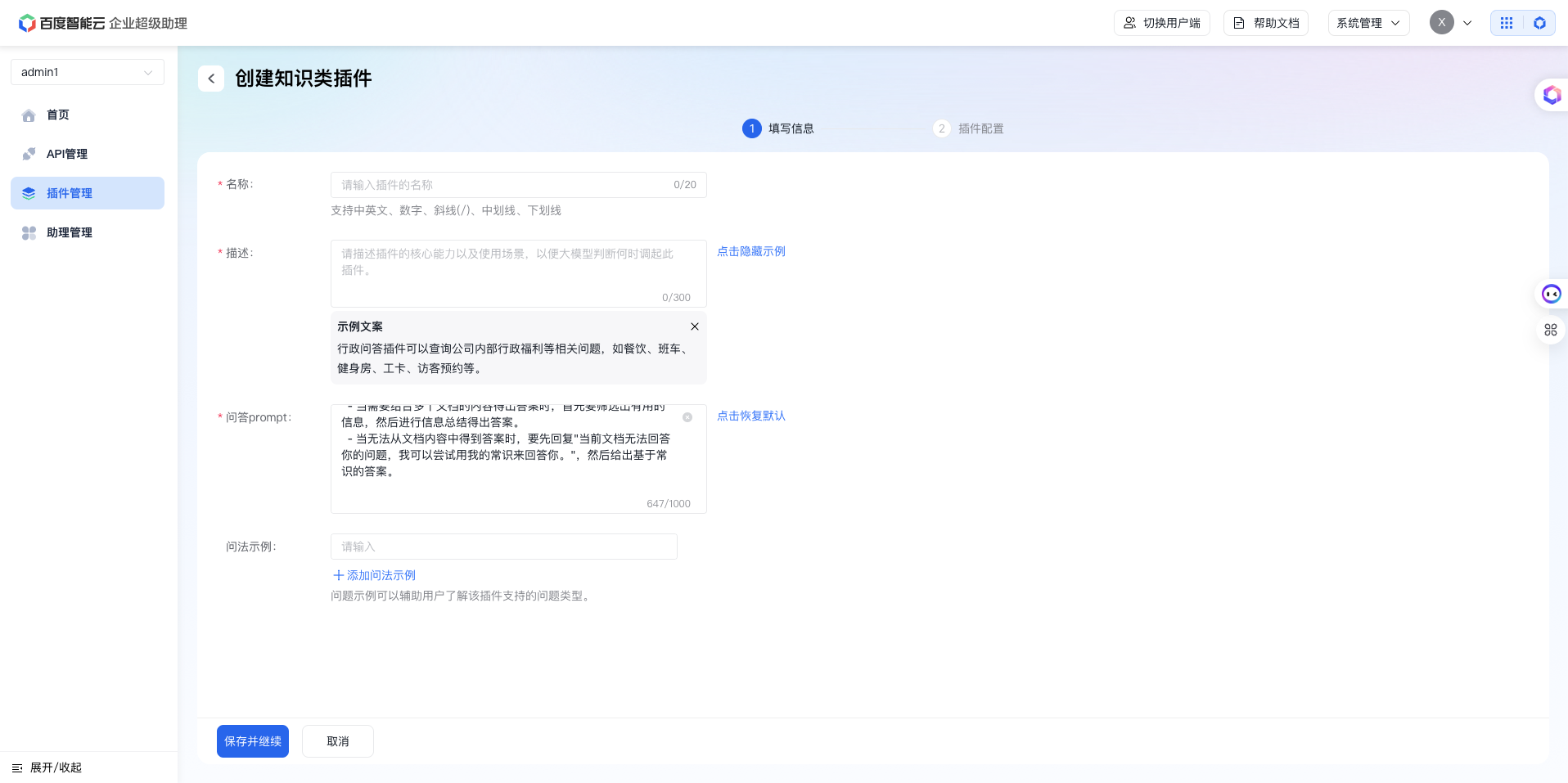Go back using the arrow button
The width and height of the screenshot is (1568, 783).
211,79
